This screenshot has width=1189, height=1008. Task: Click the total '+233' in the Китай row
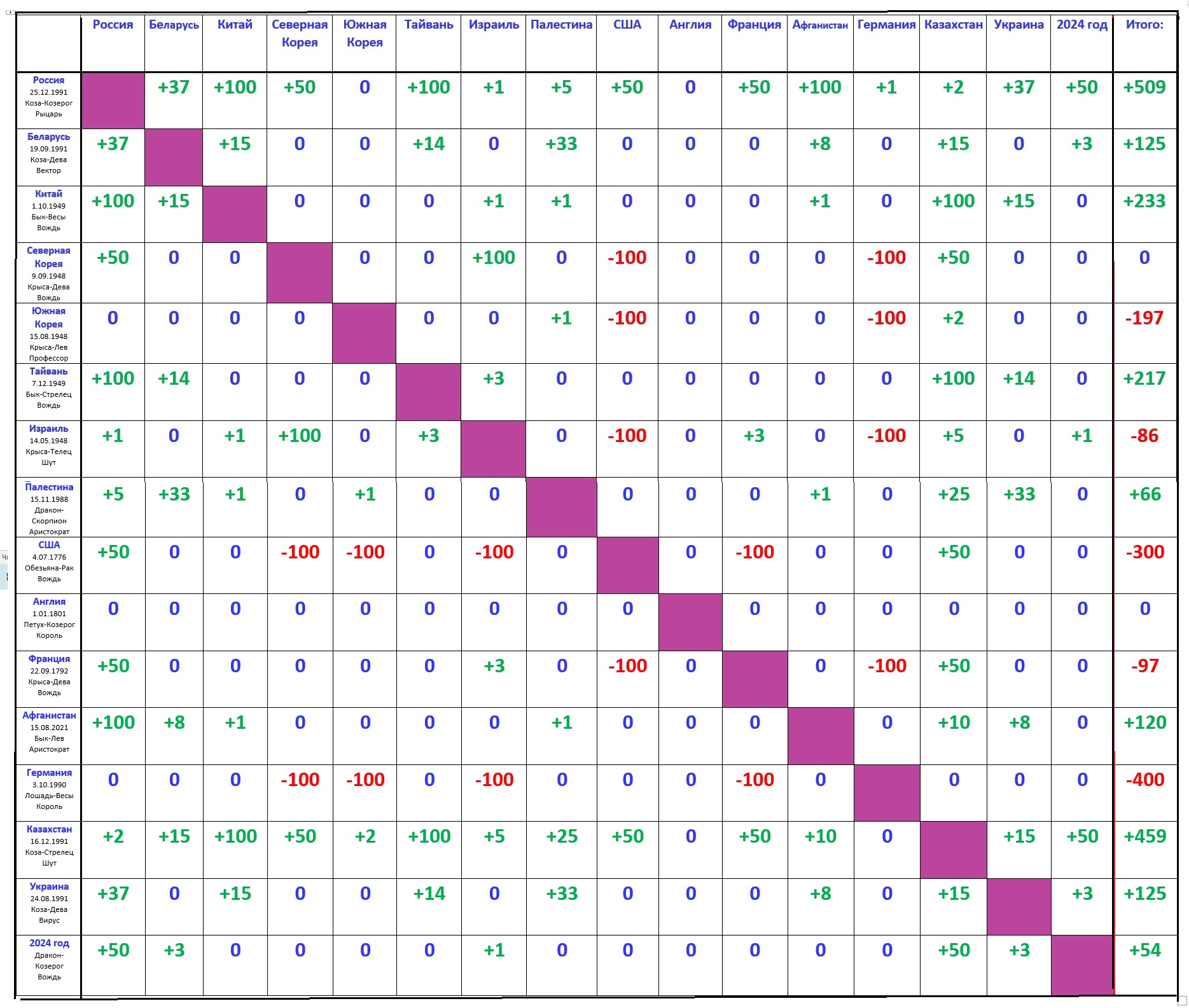pyautogui.click(x=1144, y=201)
